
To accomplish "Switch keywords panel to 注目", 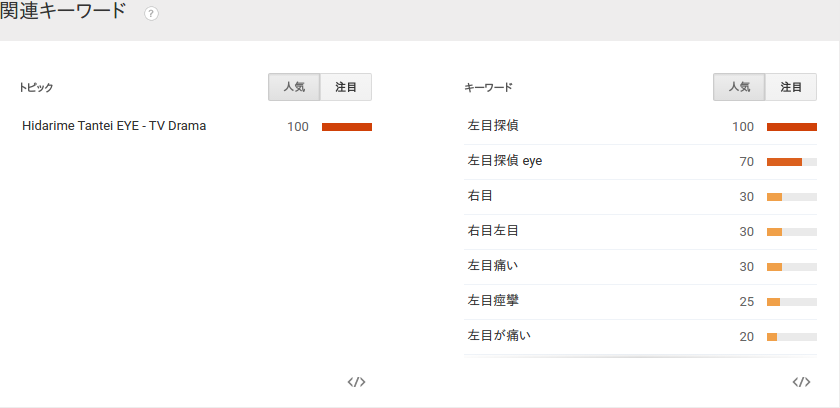I will click(x=791, y=87).
